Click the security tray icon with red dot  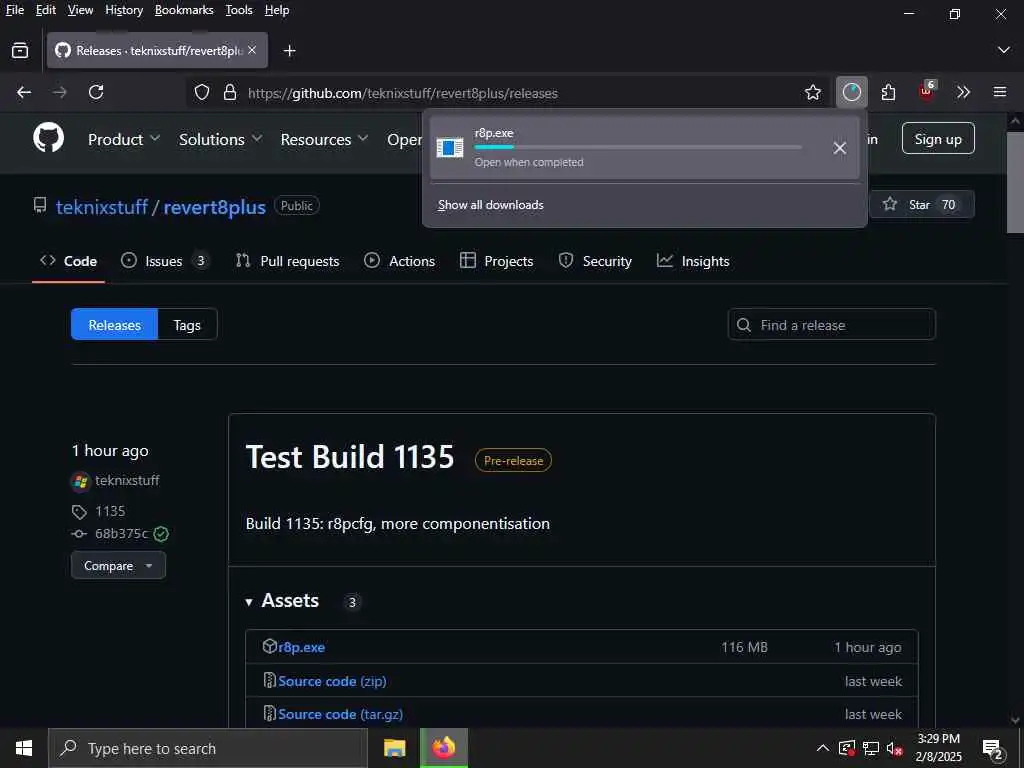click(847, 748)
